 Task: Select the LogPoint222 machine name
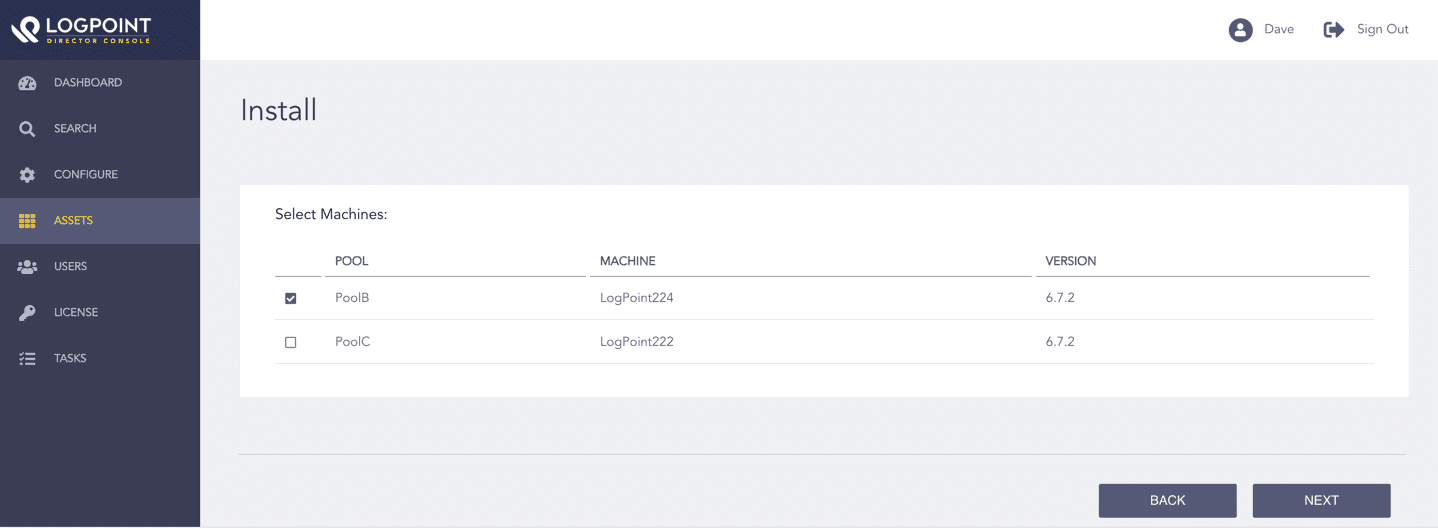[637, 342]
